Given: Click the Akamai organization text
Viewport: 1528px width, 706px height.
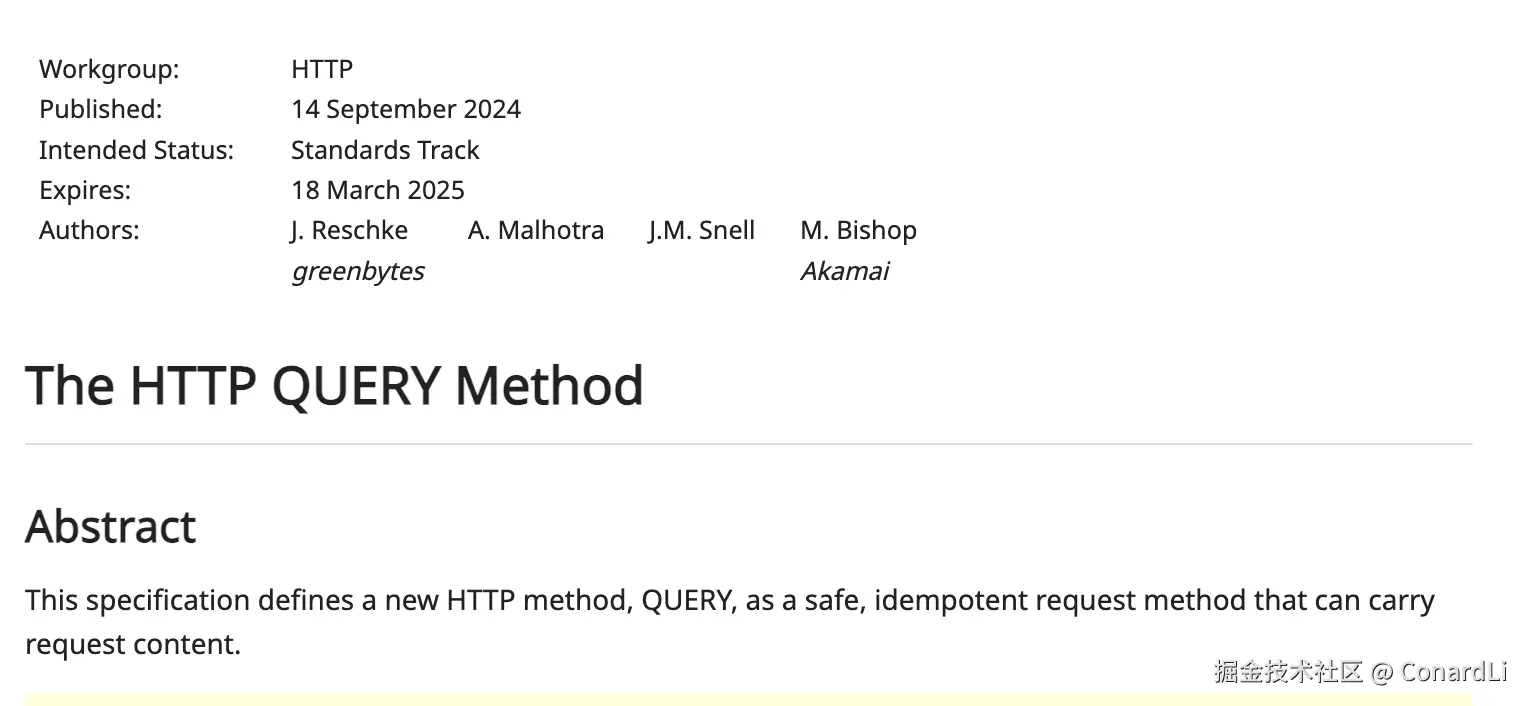Looking at the screenshot, I should pos(844,271).
